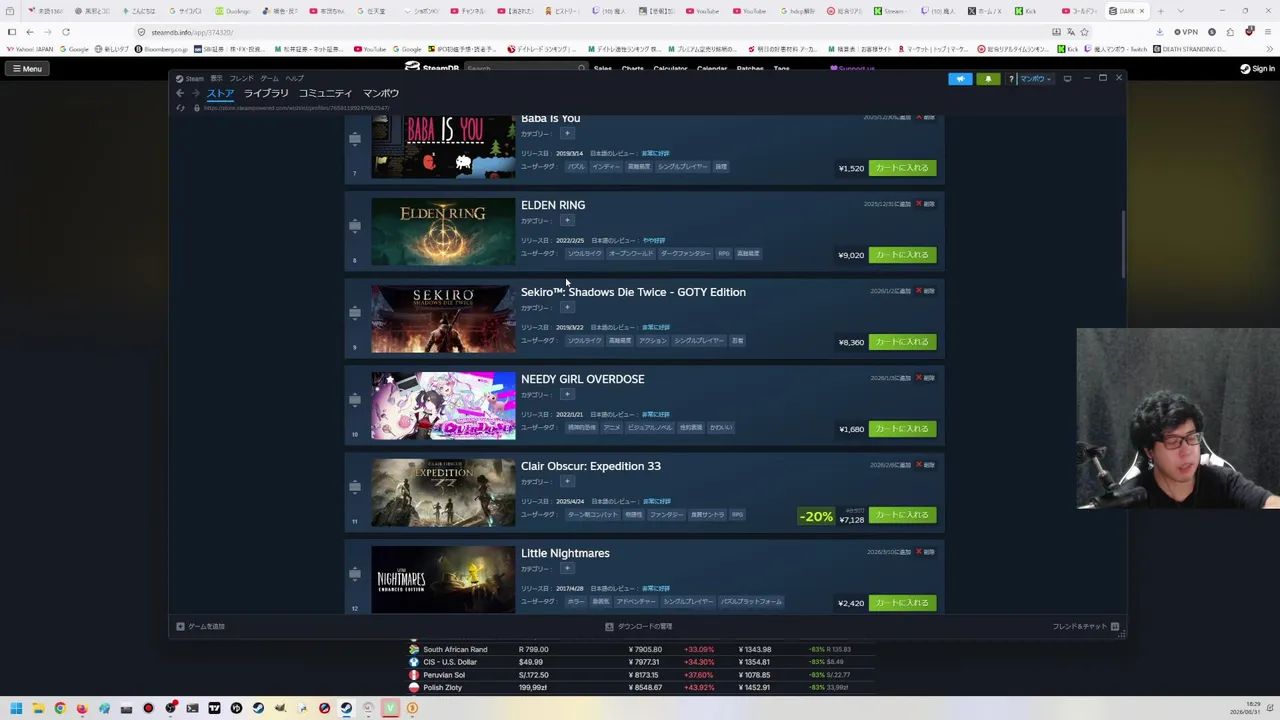Add a category to Baba Is You
This screenshot has height=720, width=1280.
point(566,134)
